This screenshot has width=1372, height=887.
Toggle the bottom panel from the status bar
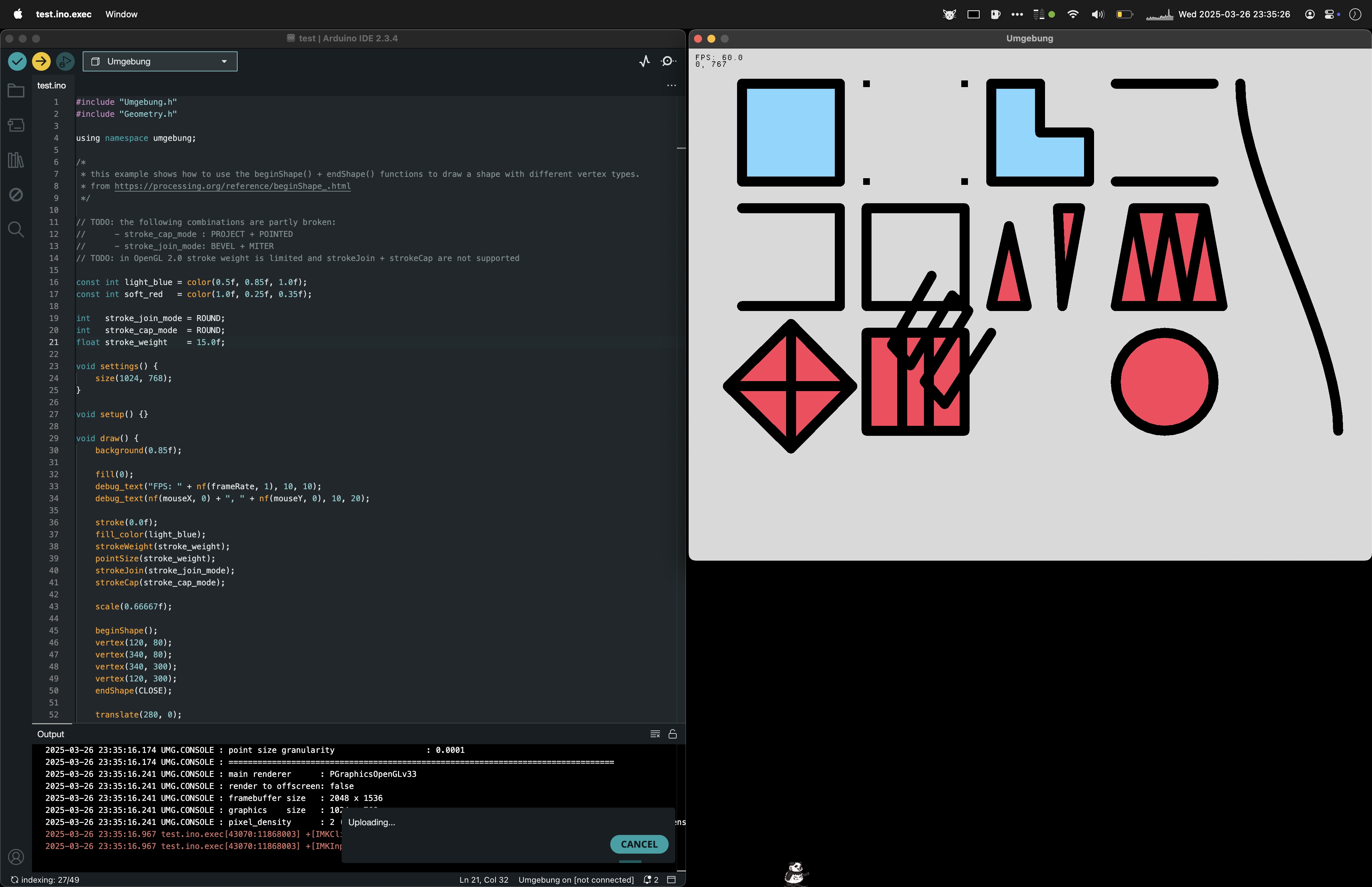pyautogui.click(x=671, y=880)
